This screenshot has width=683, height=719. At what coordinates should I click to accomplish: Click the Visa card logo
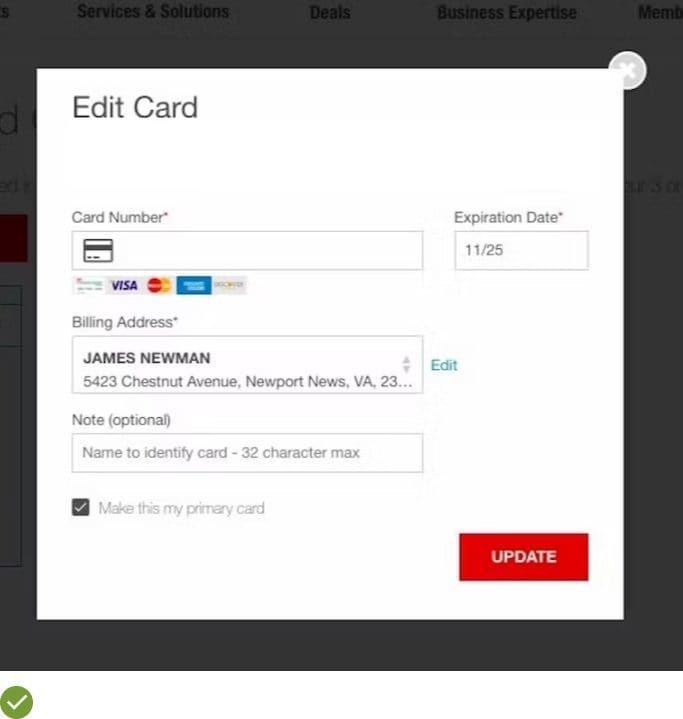pyautogui.click(x=124, y=285)
